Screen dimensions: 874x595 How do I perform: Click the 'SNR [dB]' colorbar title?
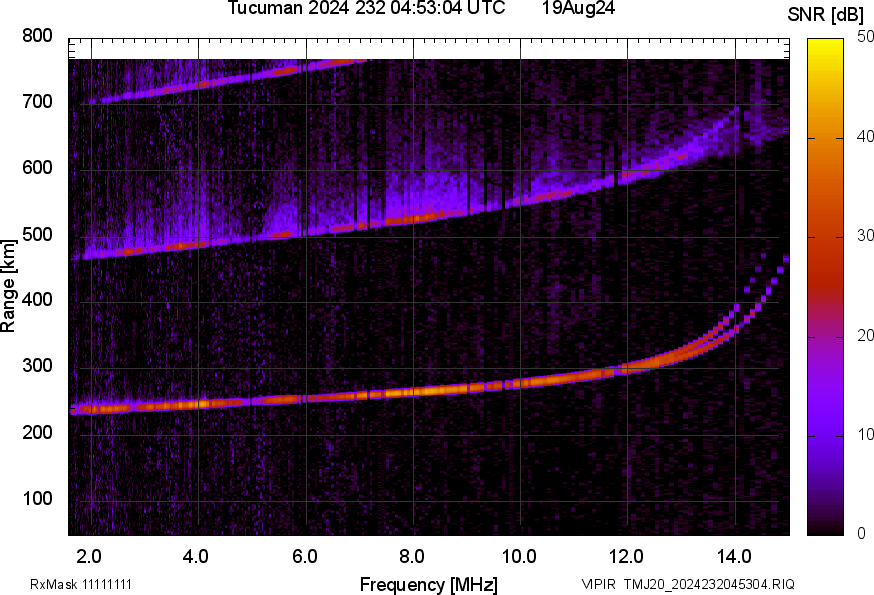coord(826,15)
